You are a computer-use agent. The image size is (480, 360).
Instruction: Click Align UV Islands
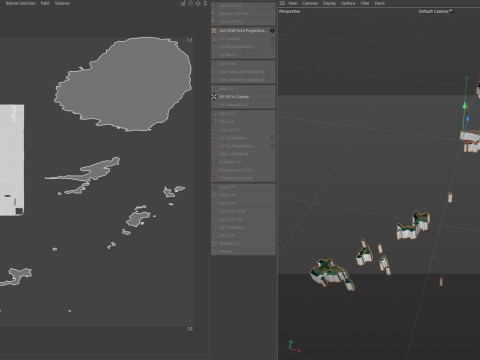click(243, 154)
